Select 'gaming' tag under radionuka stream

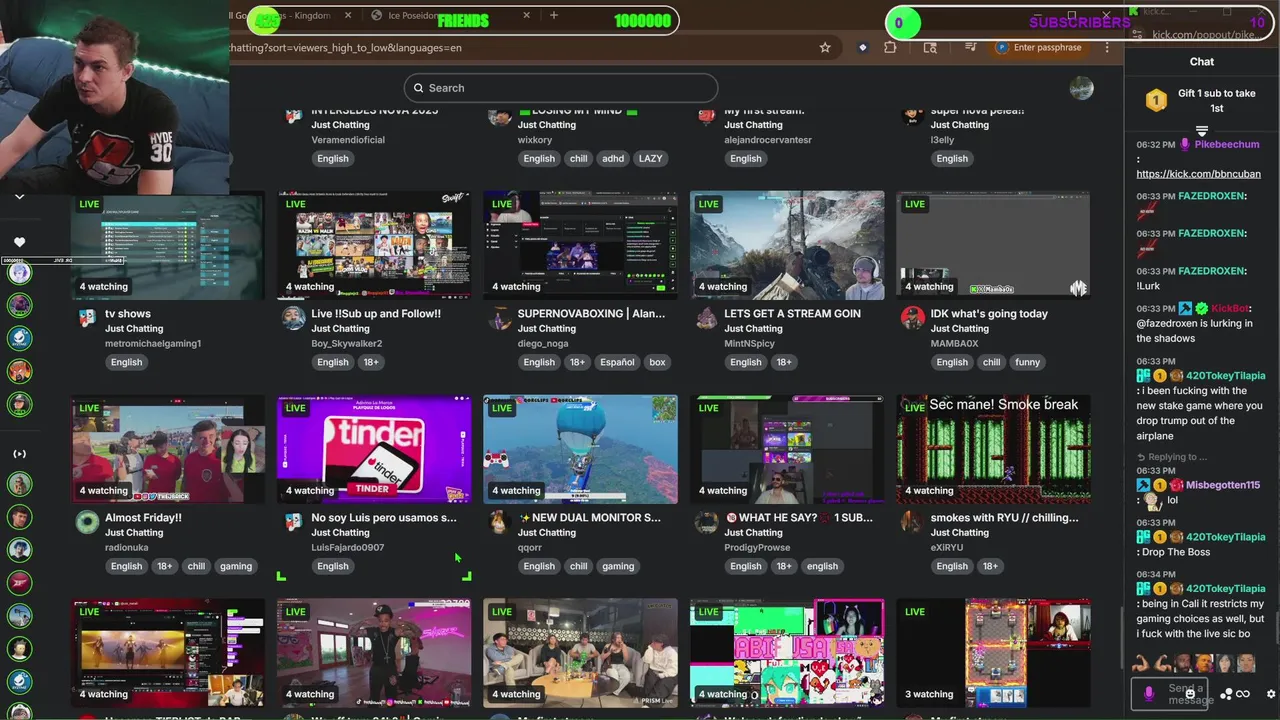click(236, 566)
